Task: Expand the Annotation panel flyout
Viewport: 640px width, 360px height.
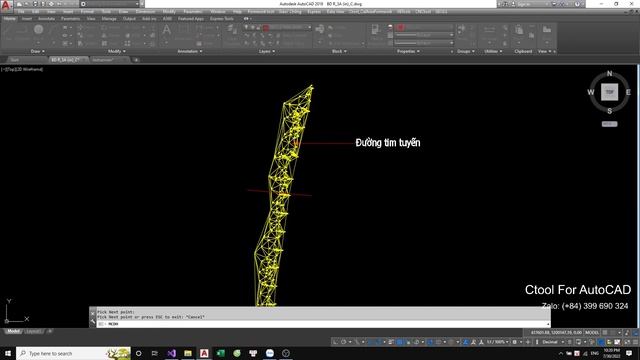Action: point(189,51)
